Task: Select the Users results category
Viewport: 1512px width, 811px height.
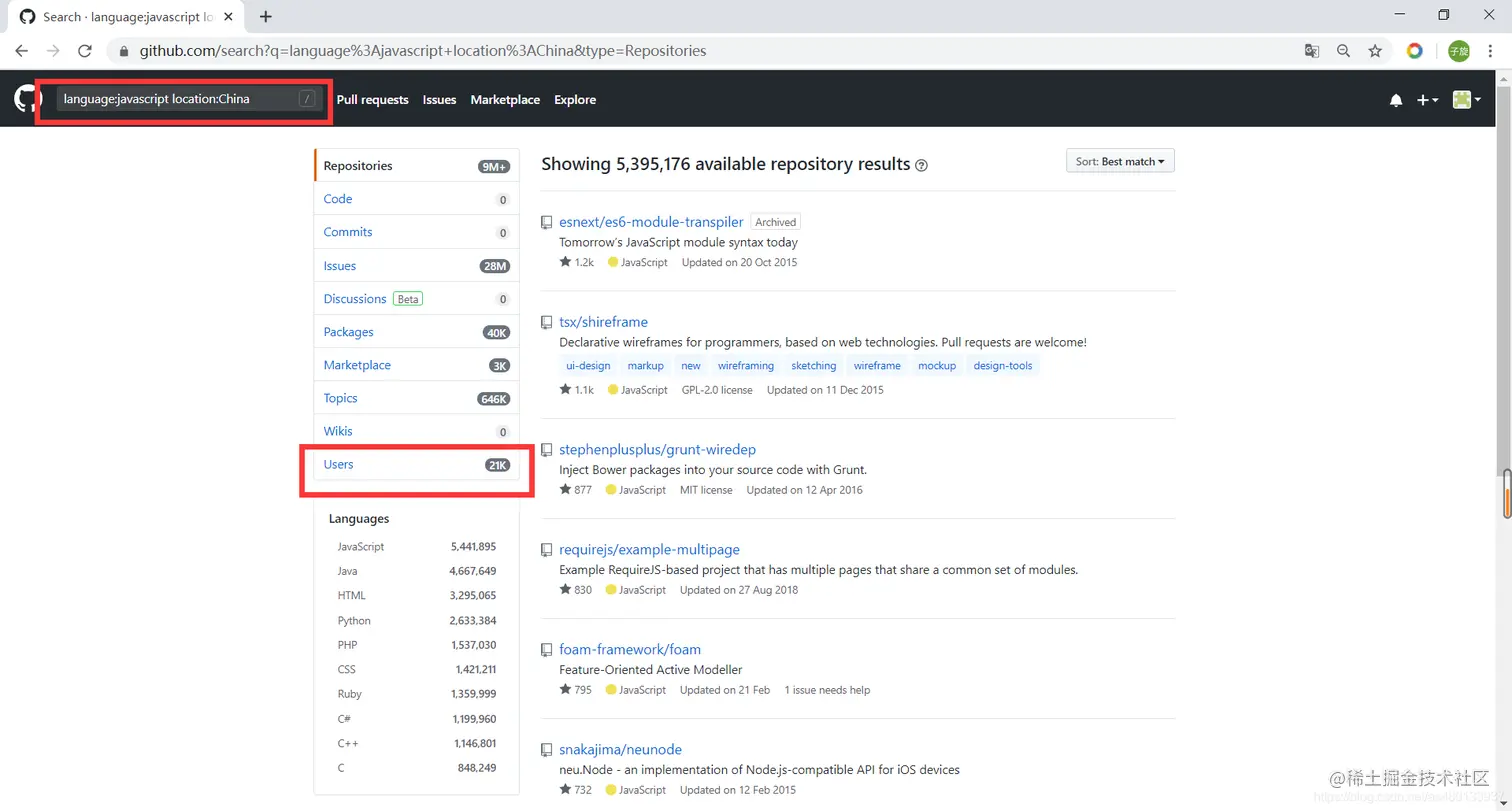Action: point(339,464)
